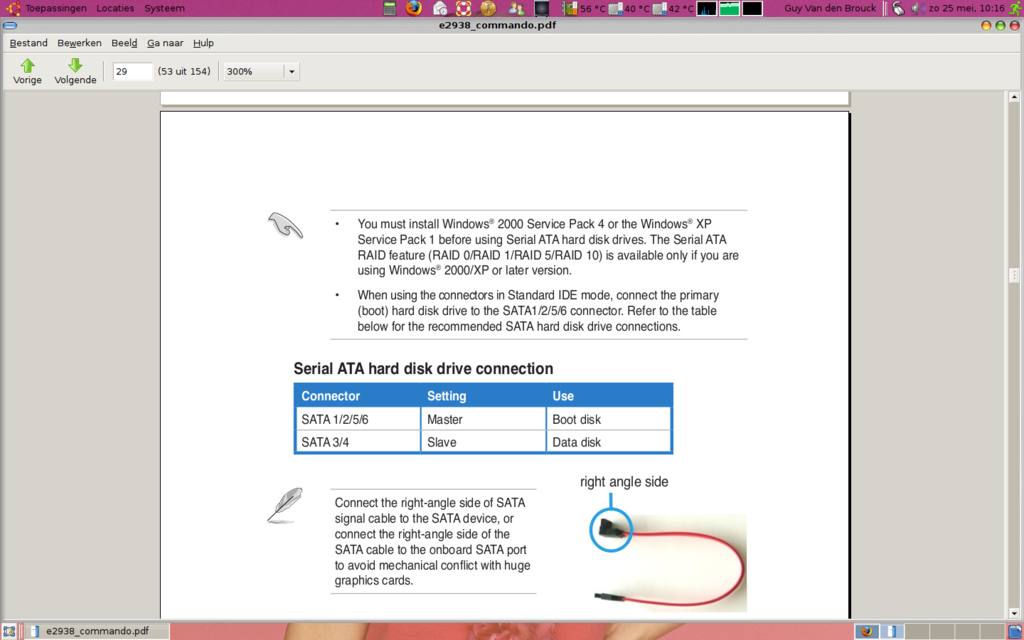Screen dimensions: 1024x640
Task: Go to previous page with Vorige arrow
Action: pyautogui.click(x=27, y=70)
